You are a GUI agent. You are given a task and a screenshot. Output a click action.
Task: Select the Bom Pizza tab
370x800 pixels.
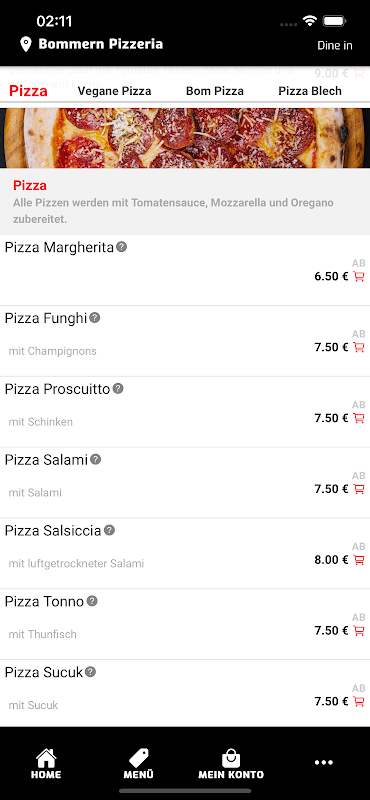pyautogui.click(x=215, y=91)
